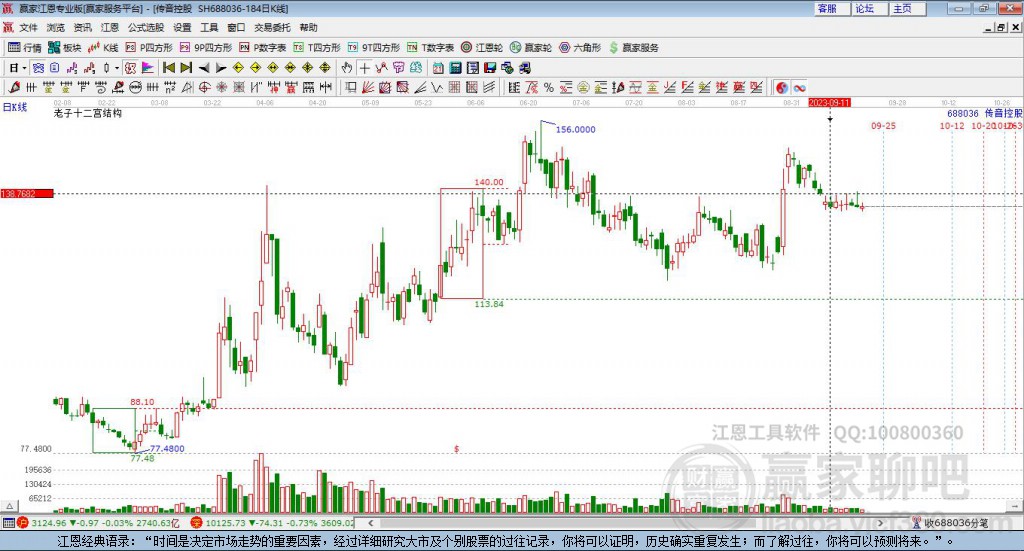The height and width of the screenshot is (551, 1024).
Task: Click the save floppy-disk icon
Action: click(x=490, y=68)
